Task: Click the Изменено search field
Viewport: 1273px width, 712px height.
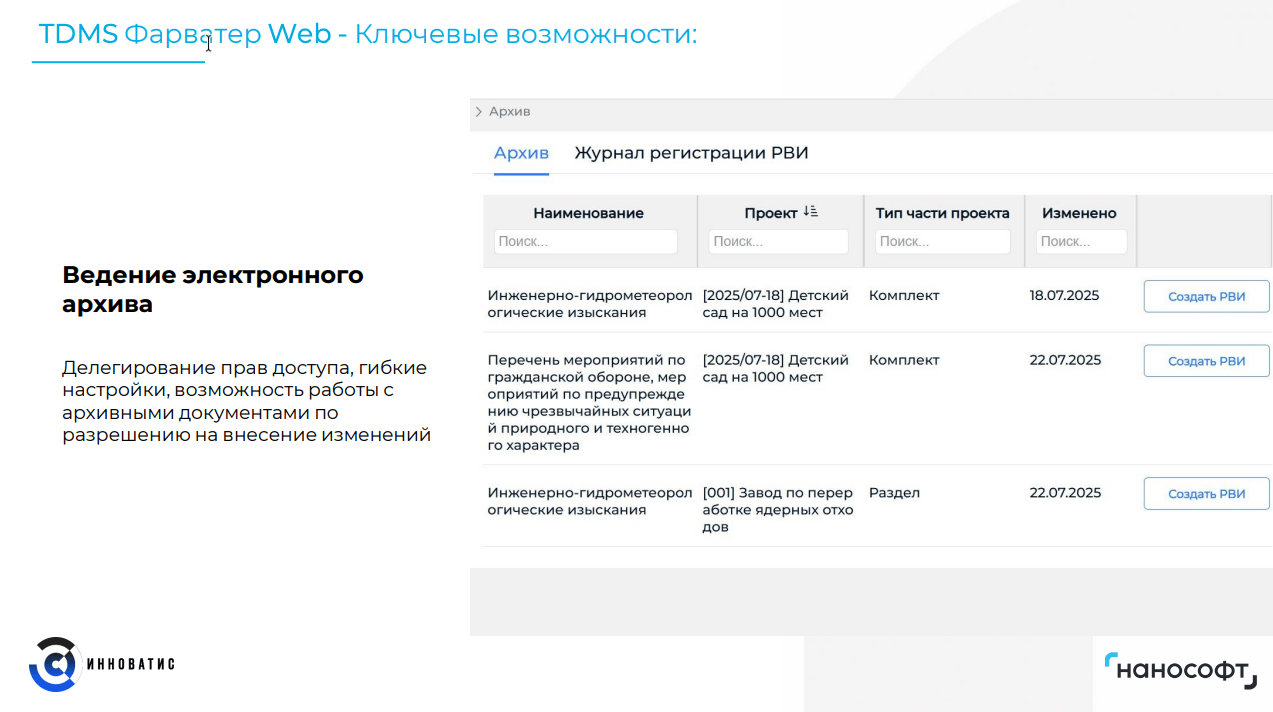Action: pos(1081,242)
